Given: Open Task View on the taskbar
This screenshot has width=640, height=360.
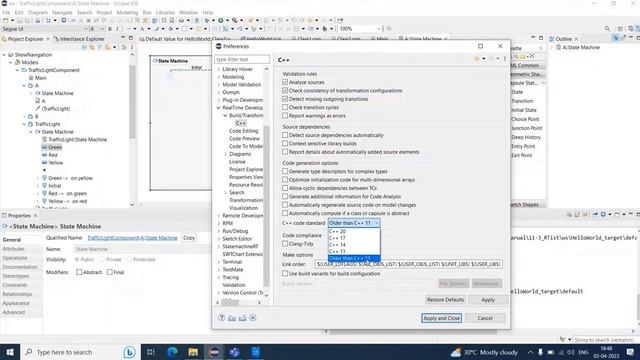Looking at the screenshot, I should pyautogui.click(x=150, y=352).
